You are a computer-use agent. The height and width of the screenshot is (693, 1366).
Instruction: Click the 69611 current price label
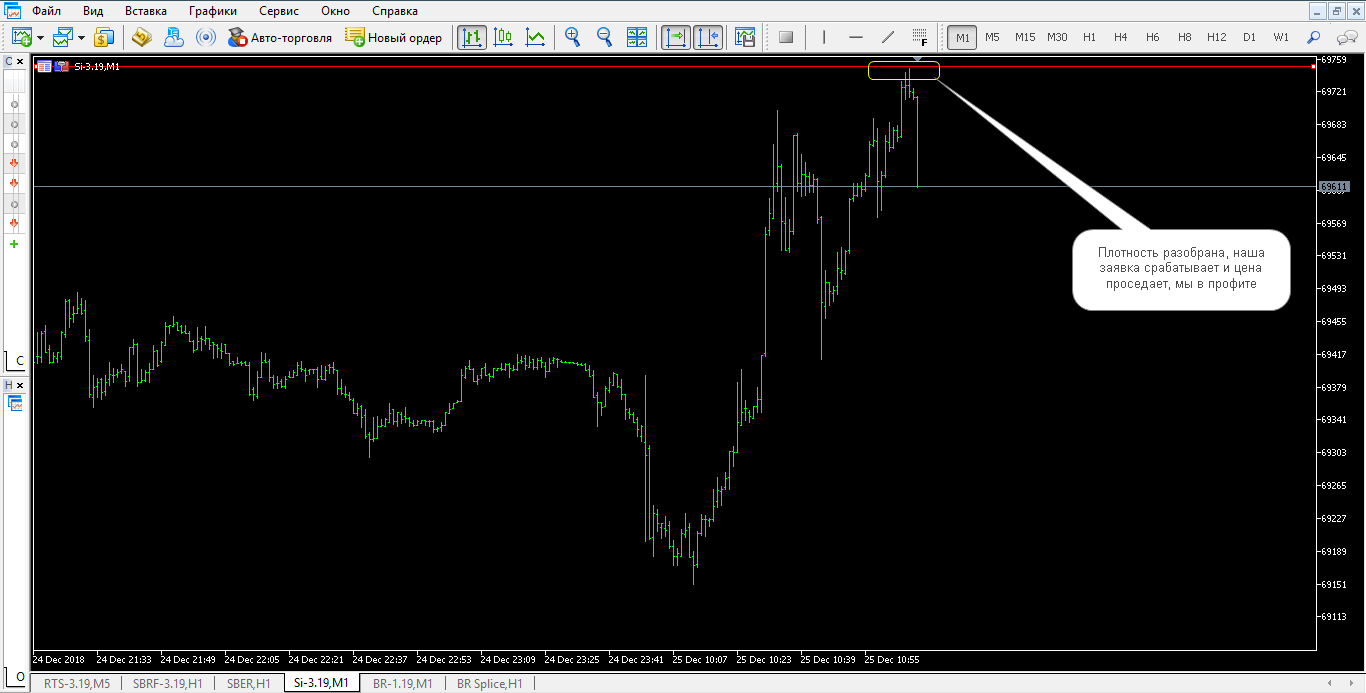(x=1334, y=187)
